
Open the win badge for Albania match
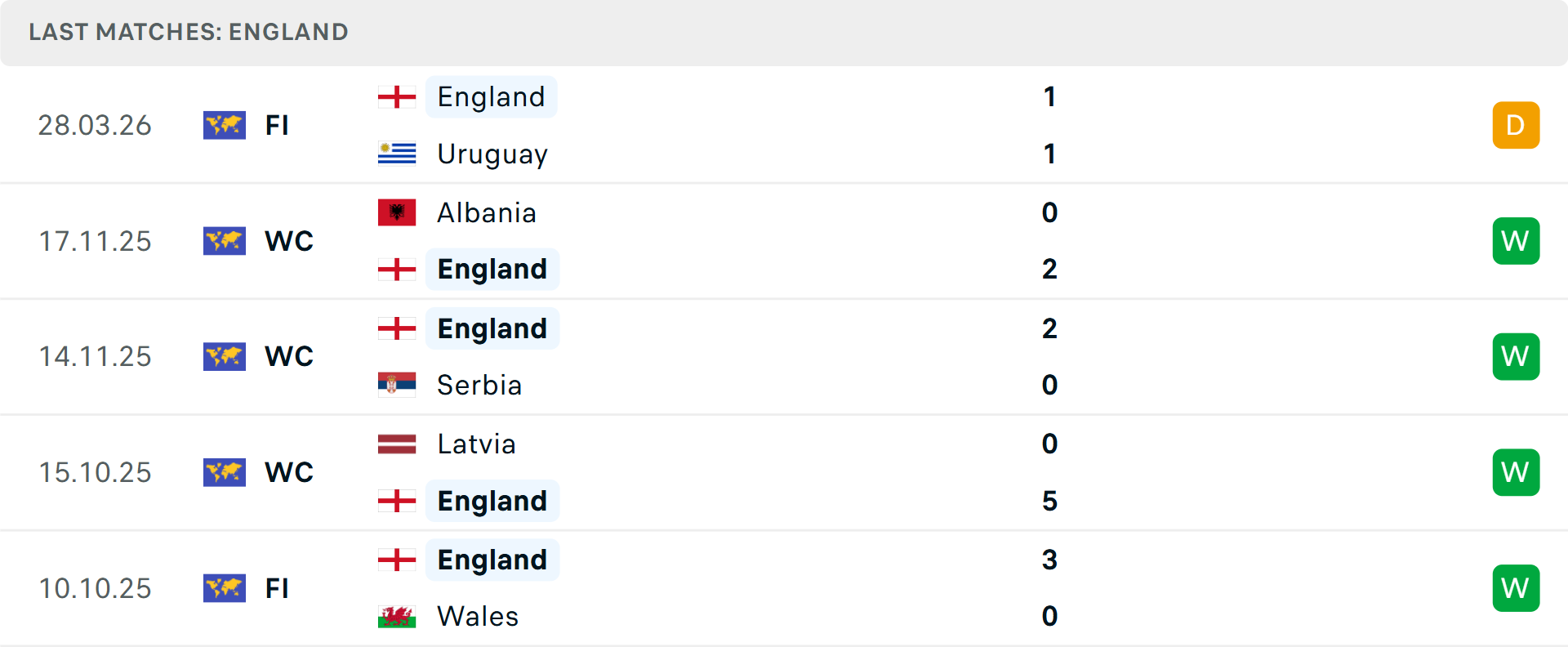pos(1516,241)
